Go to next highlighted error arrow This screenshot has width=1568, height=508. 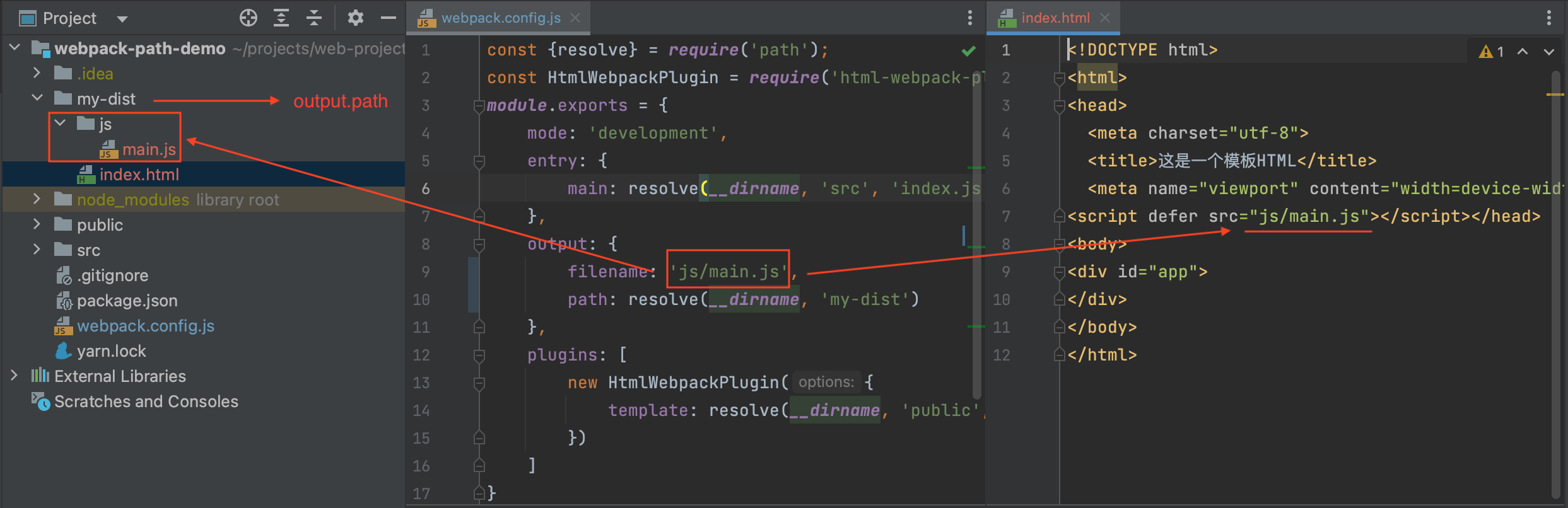pyautogui.click(x=1549, y=52)
